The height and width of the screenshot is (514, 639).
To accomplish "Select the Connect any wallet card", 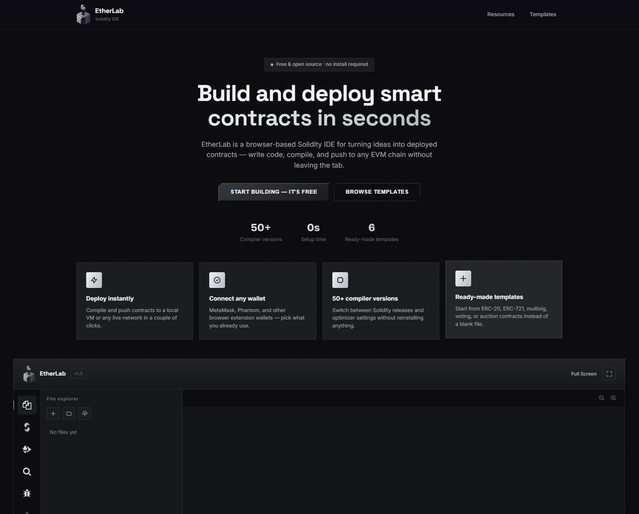I will coord(258,301).
